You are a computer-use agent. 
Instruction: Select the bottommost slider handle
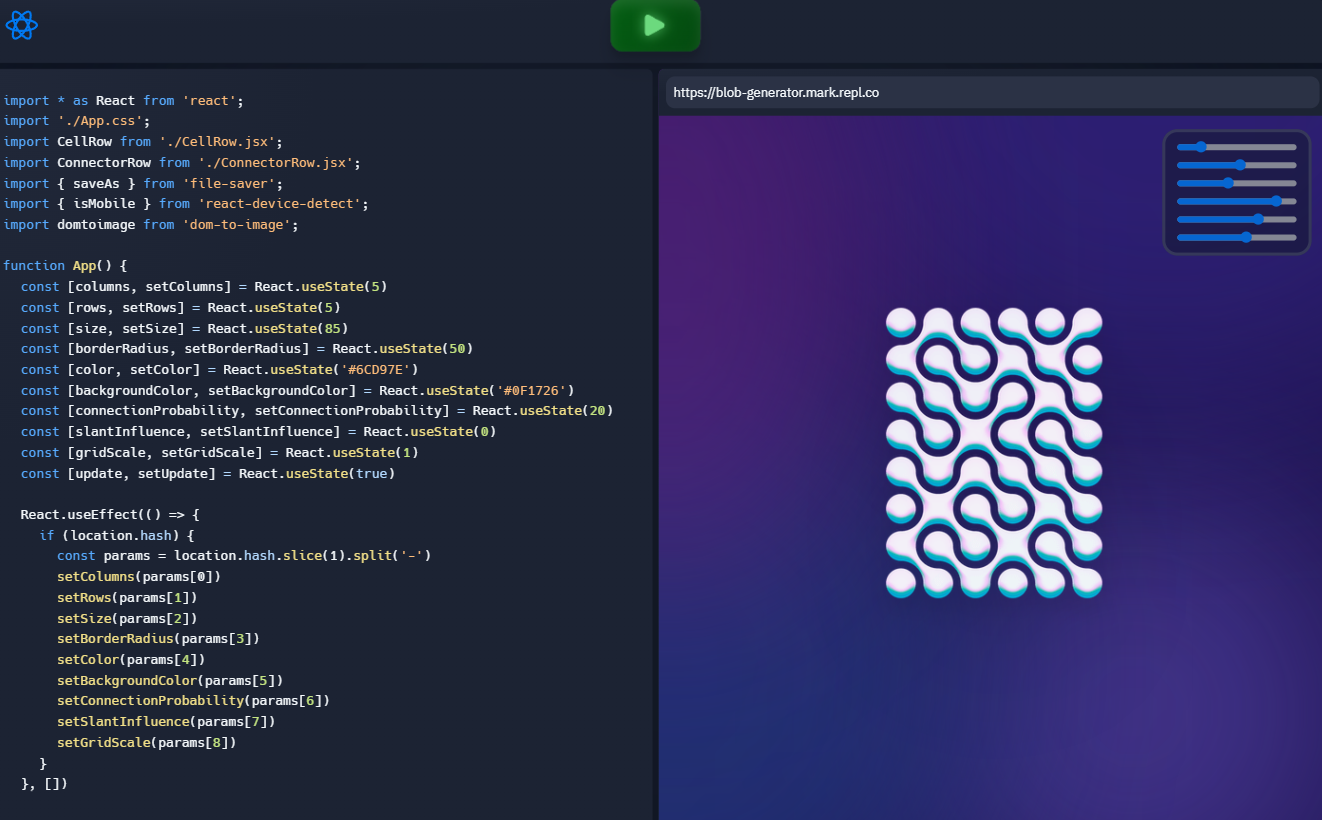coord(1245,237)
